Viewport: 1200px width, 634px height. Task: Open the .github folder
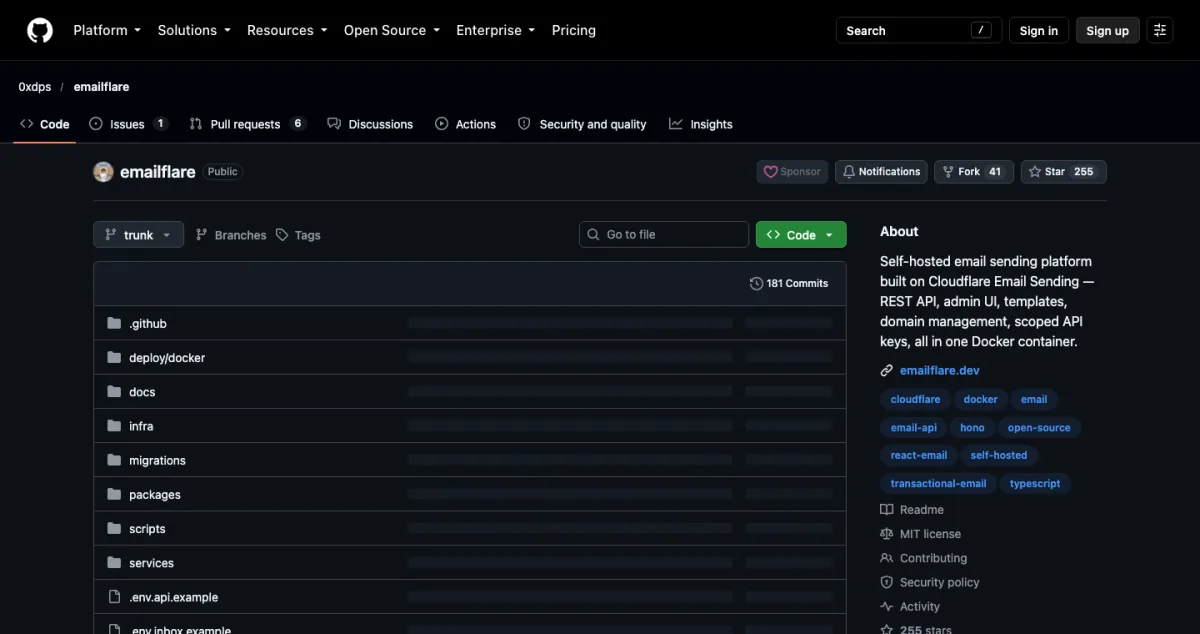coord(148,324)
